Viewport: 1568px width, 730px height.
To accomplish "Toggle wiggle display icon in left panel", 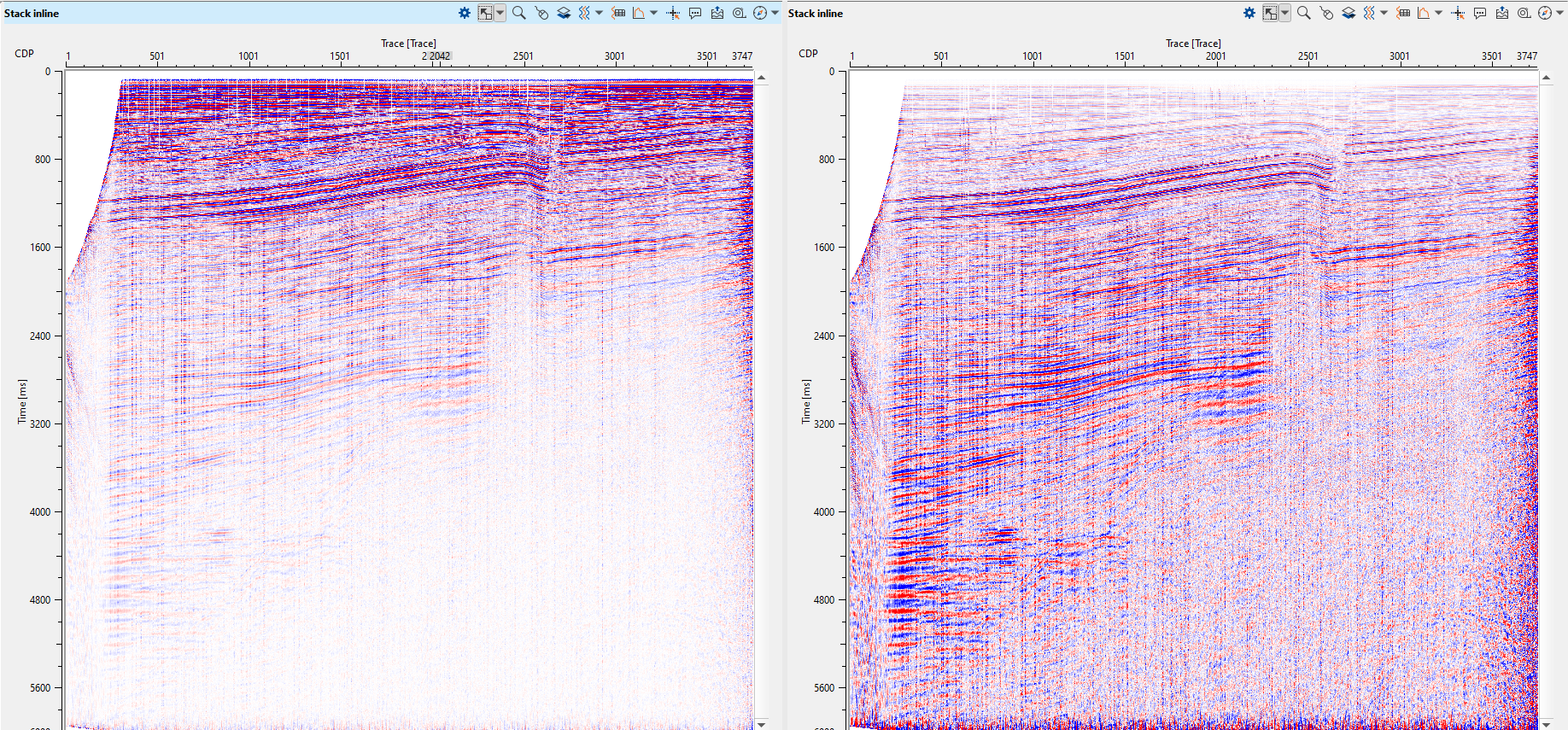I will [584, 13].
